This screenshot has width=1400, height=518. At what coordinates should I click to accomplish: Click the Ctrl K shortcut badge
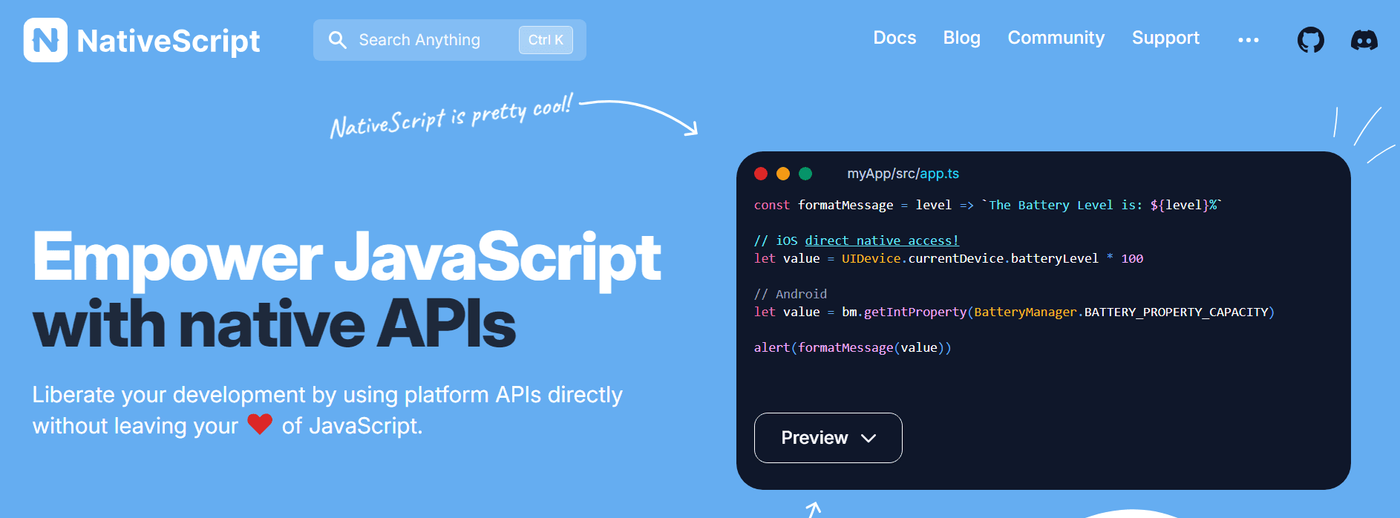click(x=545, y=40)
